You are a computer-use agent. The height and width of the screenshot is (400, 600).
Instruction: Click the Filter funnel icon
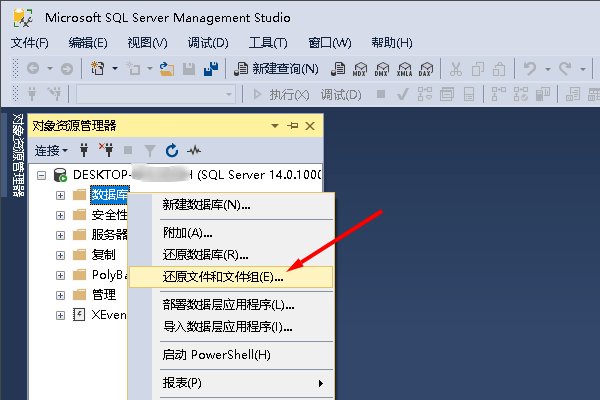[x=150, y=151]
